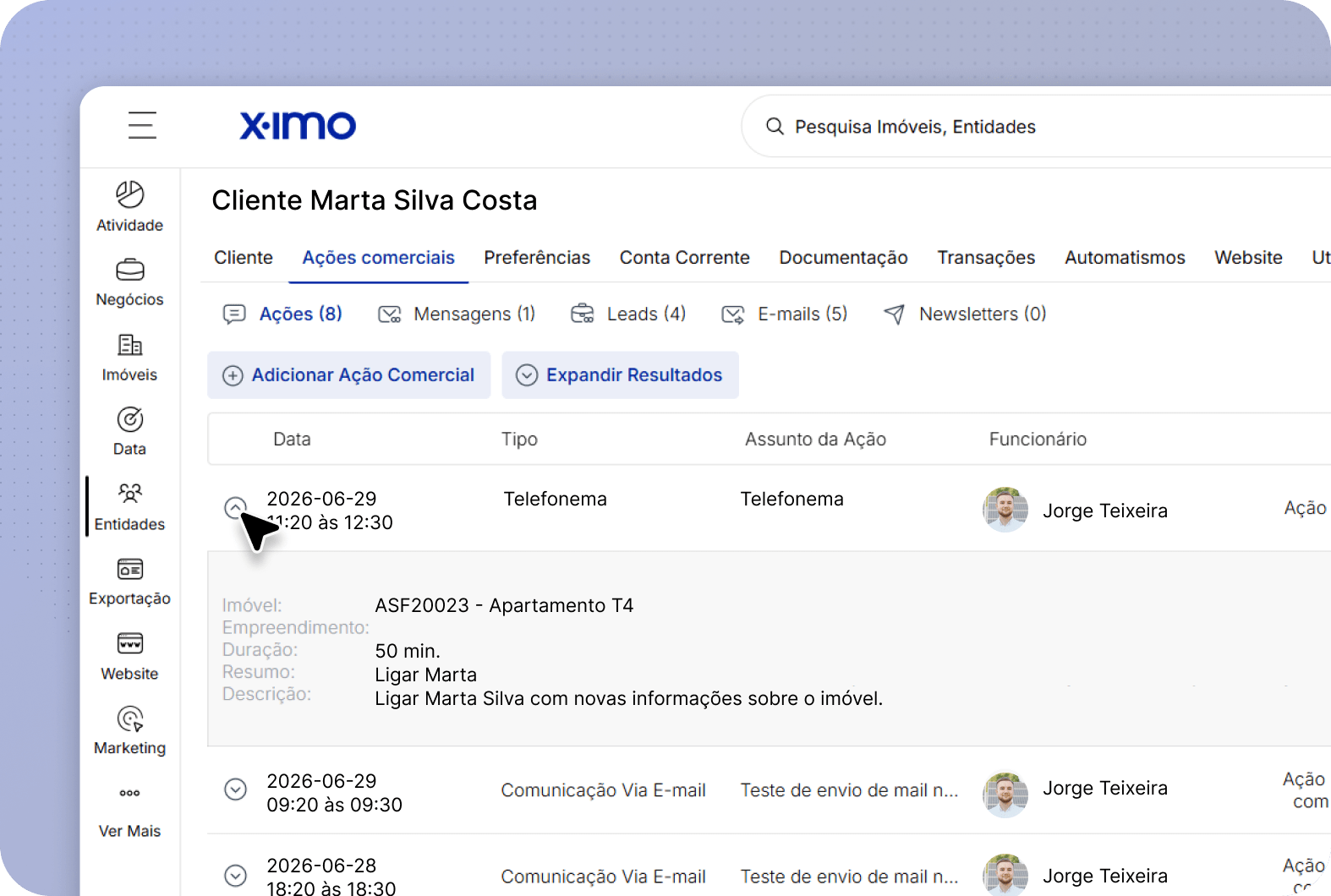Show the Leads (4) sub-tab
The image size is (1331, 896).
tap(628, 314)
